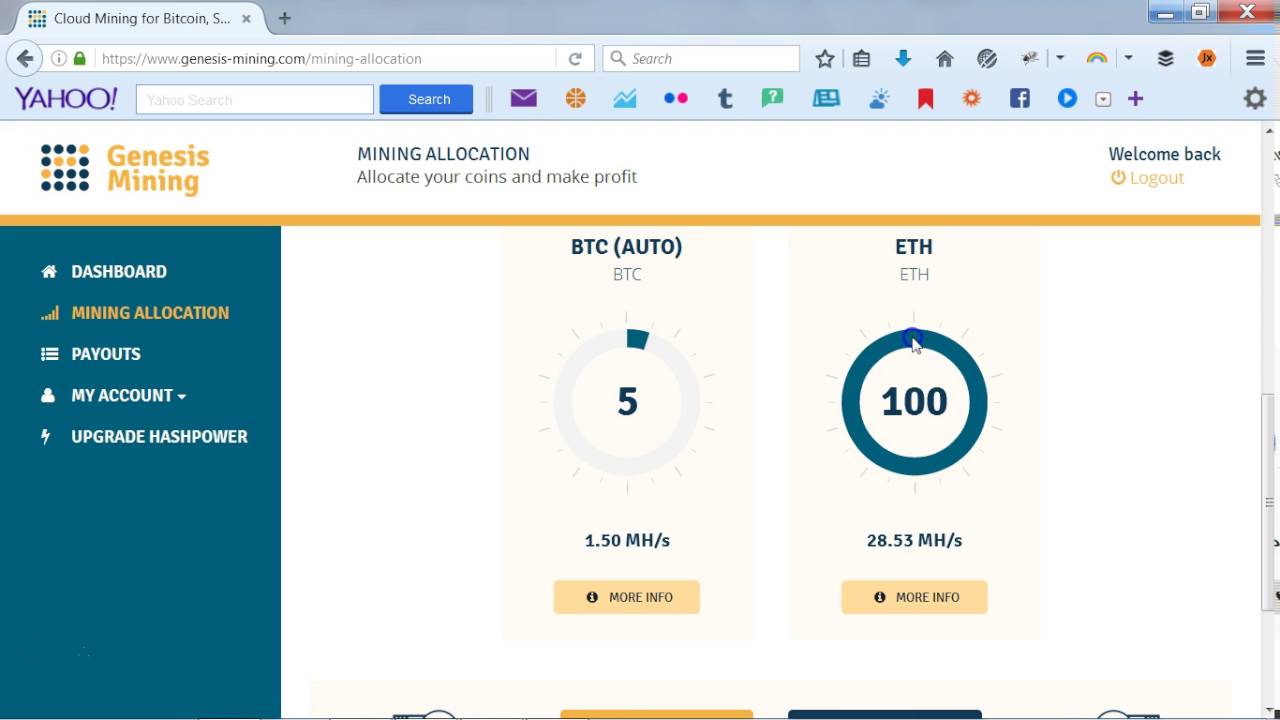Open downloads with the blue arrow icon
Viewport: 1280px width, 720px height.
point(903,59)
